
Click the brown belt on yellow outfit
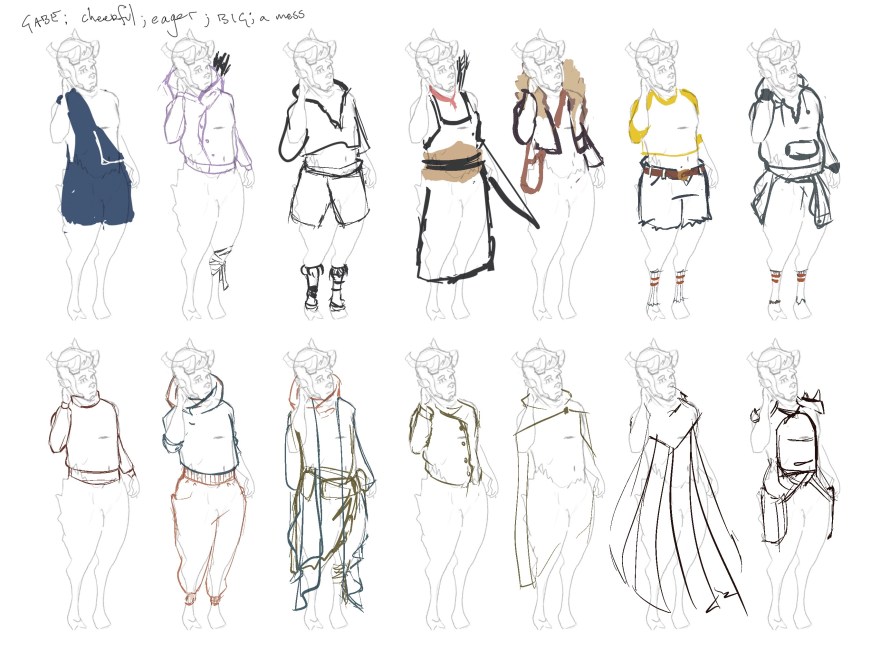tap(668, 173)
